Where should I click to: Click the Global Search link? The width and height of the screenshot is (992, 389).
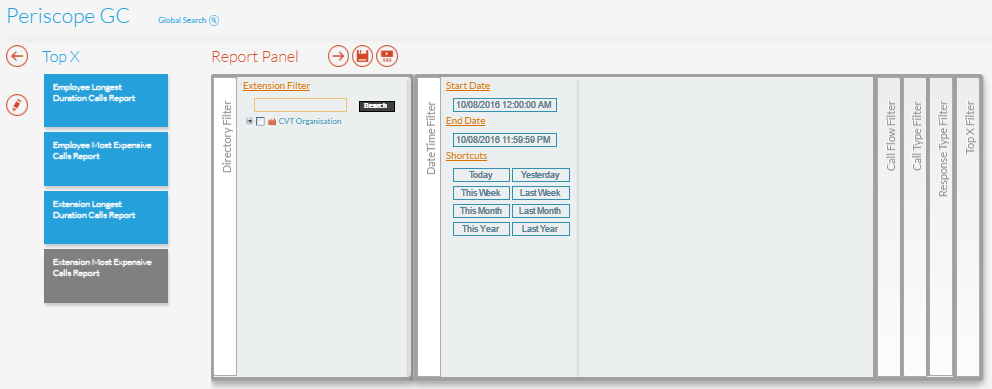(x=182, y=20)
